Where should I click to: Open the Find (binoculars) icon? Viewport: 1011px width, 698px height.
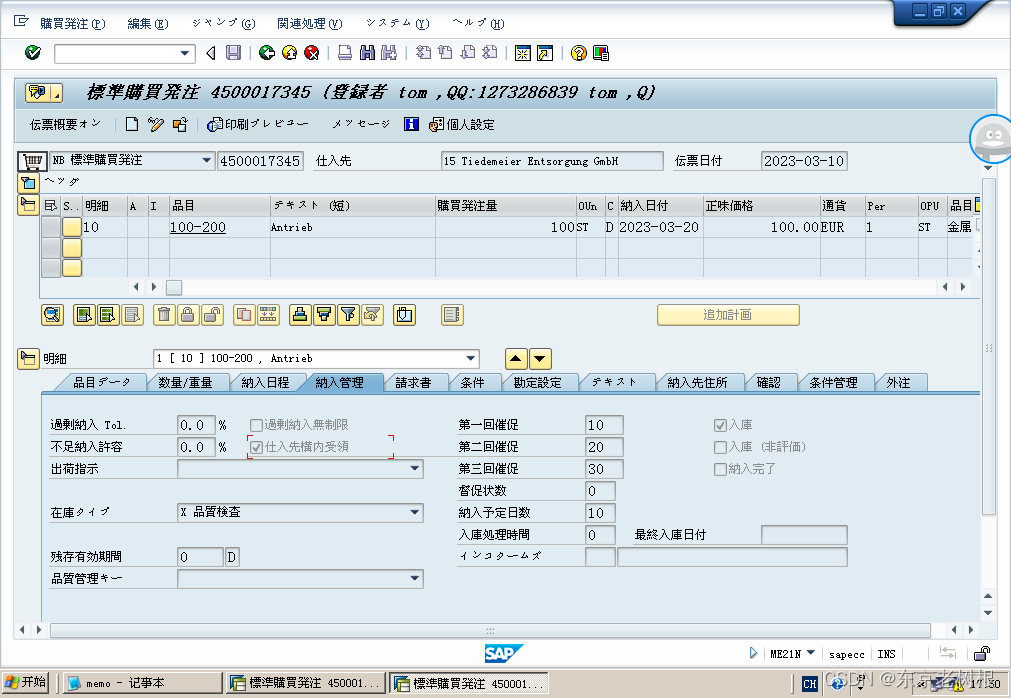tap(365, 53)
